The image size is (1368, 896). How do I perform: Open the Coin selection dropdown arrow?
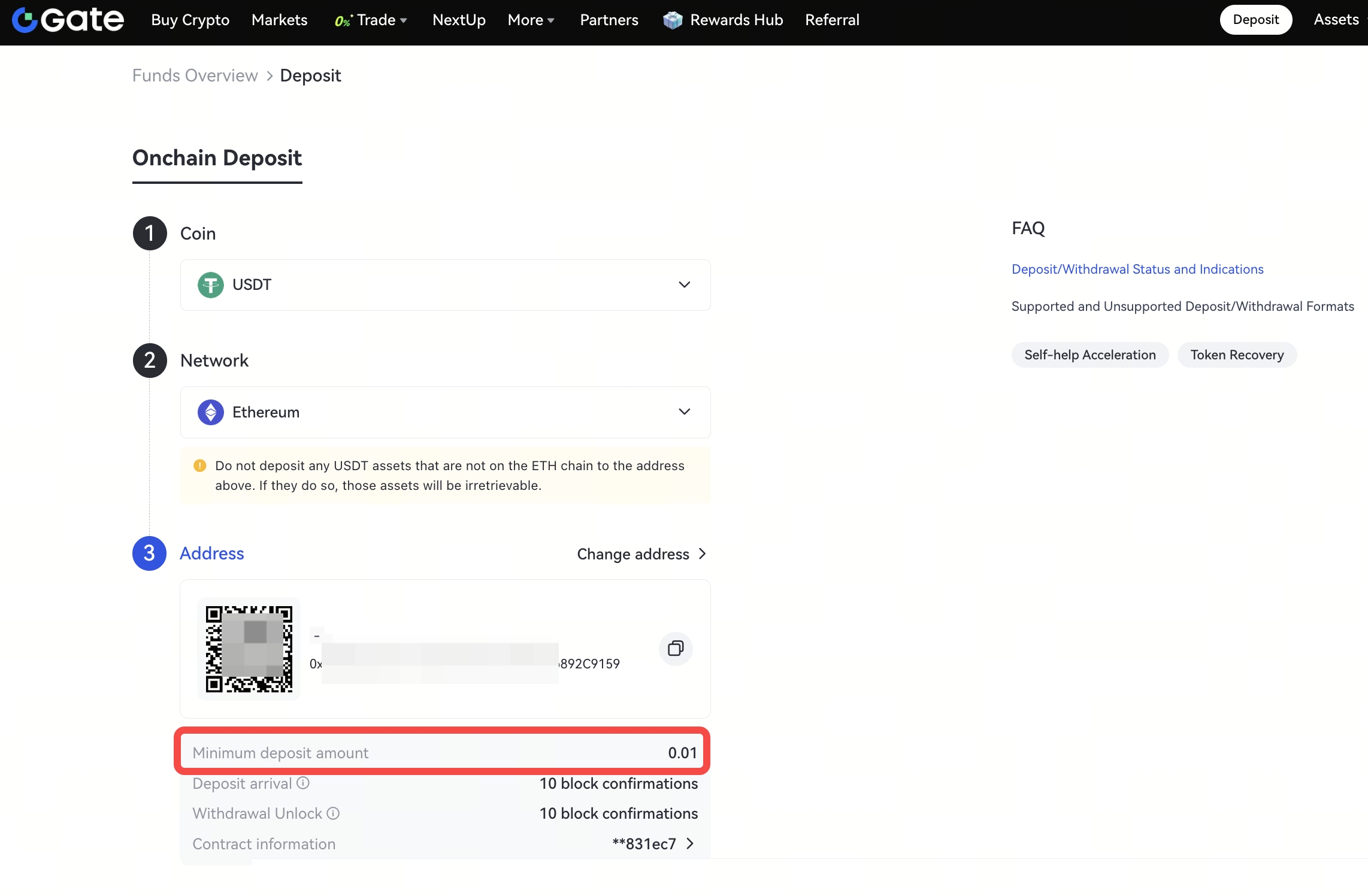pyautogui.click(x=684, y=284)
